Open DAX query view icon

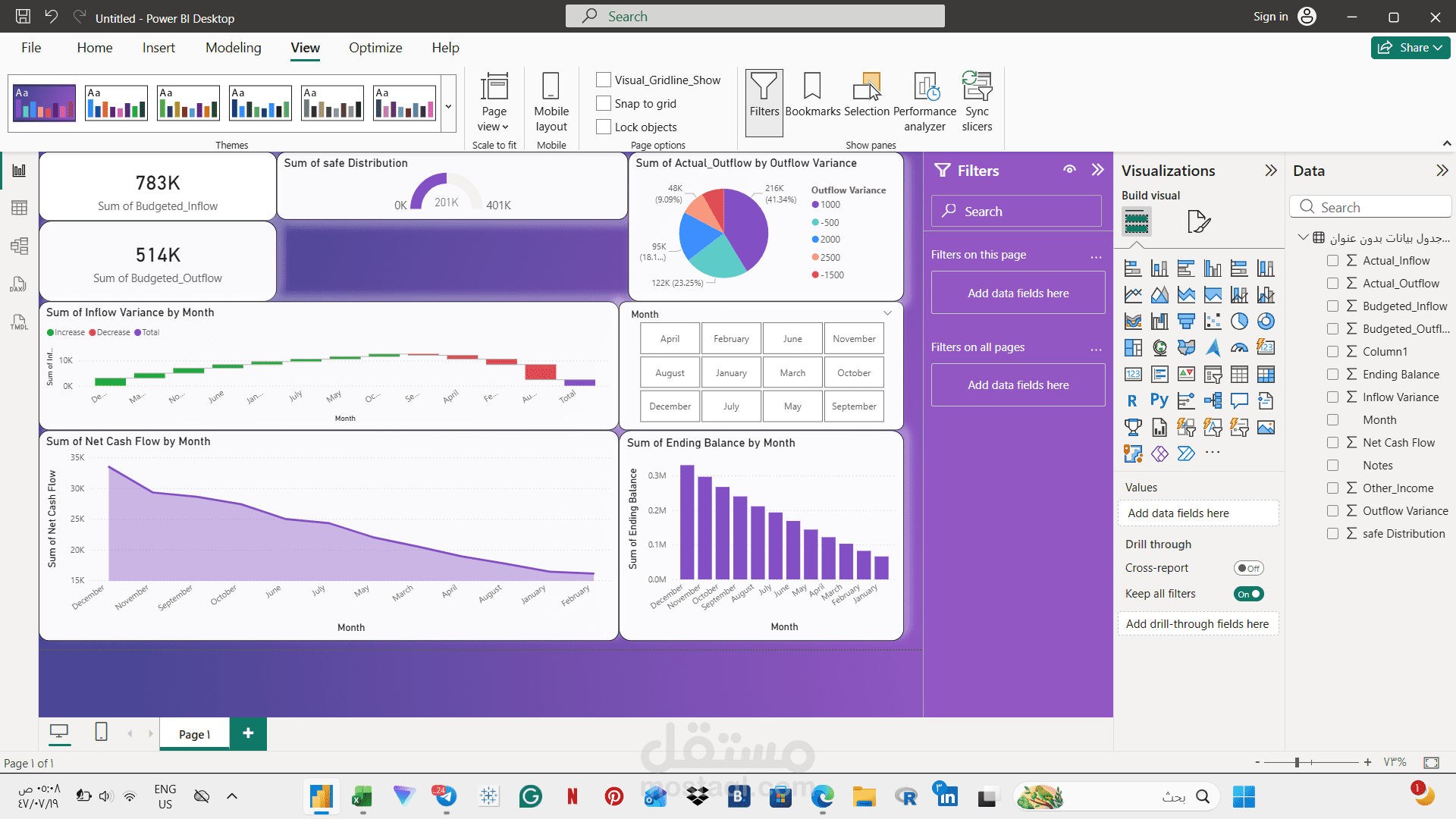tap(19, 284)
